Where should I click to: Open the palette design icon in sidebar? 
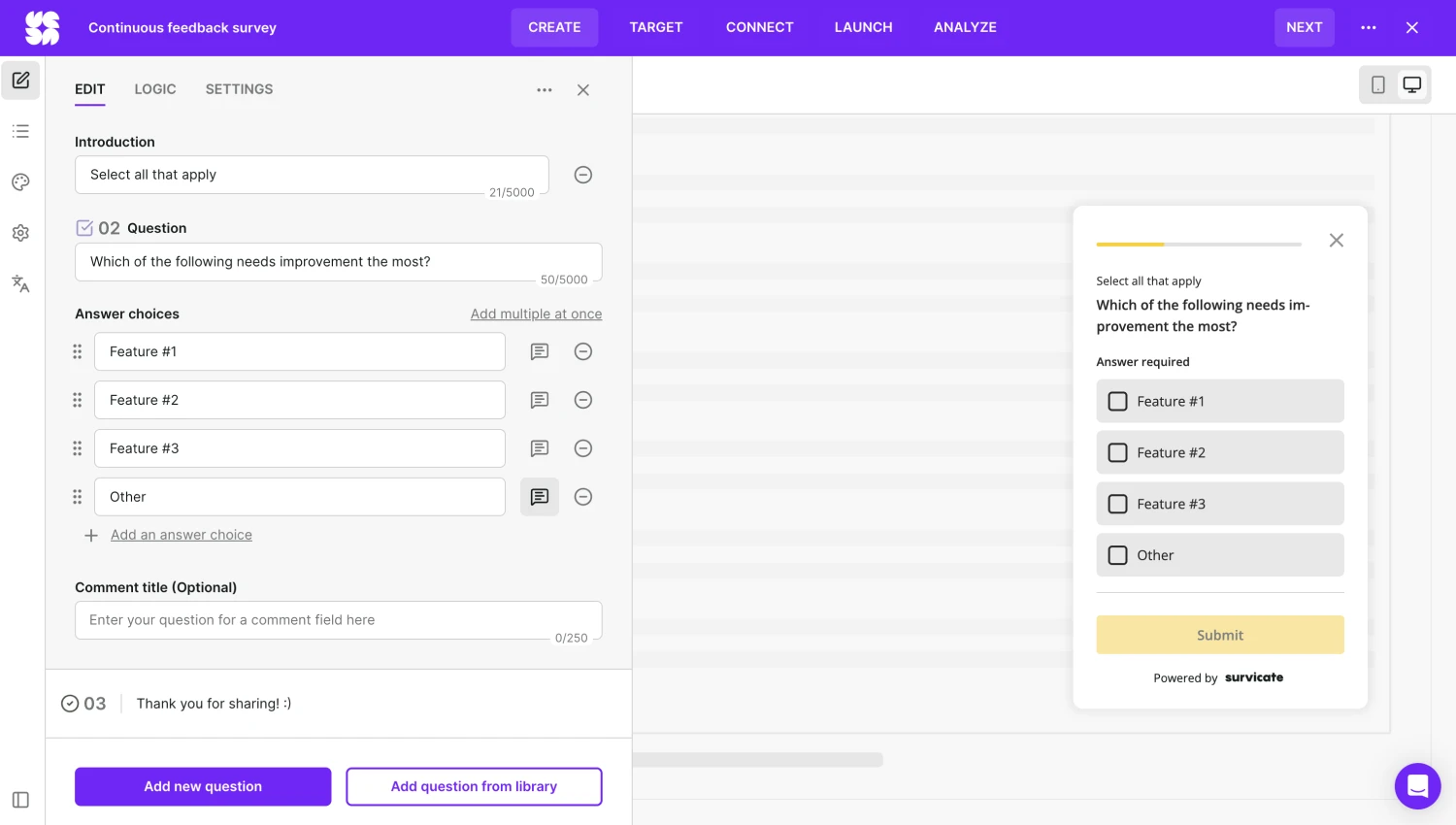point(20,182)
